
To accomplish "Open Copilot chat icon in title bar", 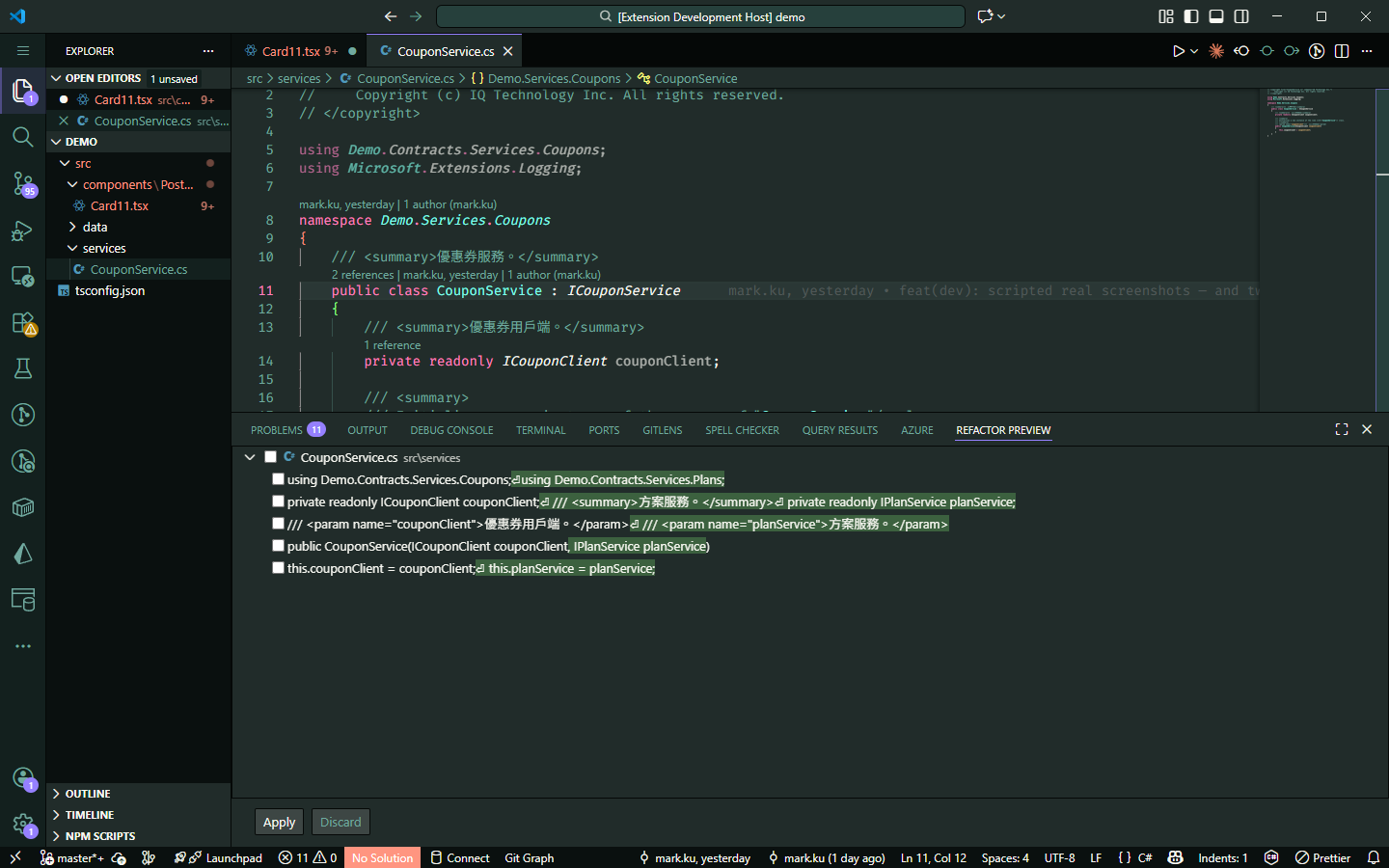I will click(985, 16).
